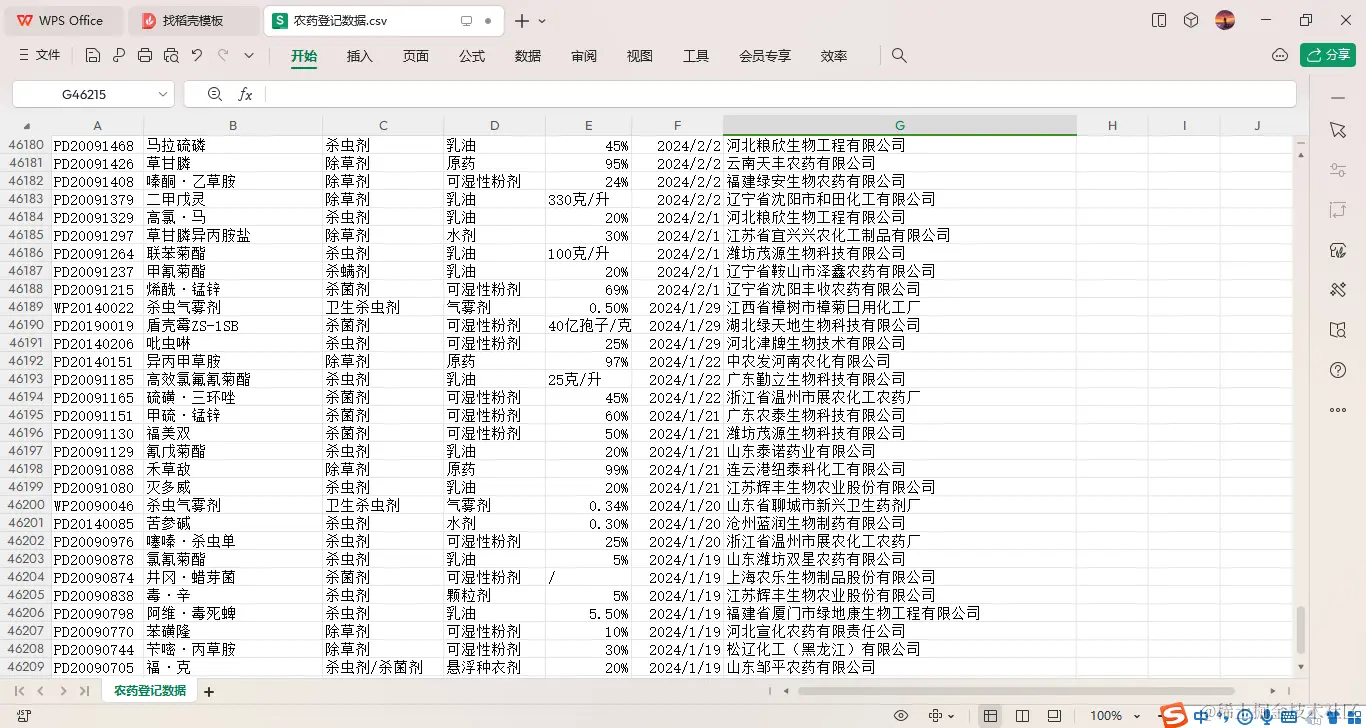1366x728 pixels.
Task: Open the design tools icon in the right sidebar
Action: click(x=1338, y=290)
